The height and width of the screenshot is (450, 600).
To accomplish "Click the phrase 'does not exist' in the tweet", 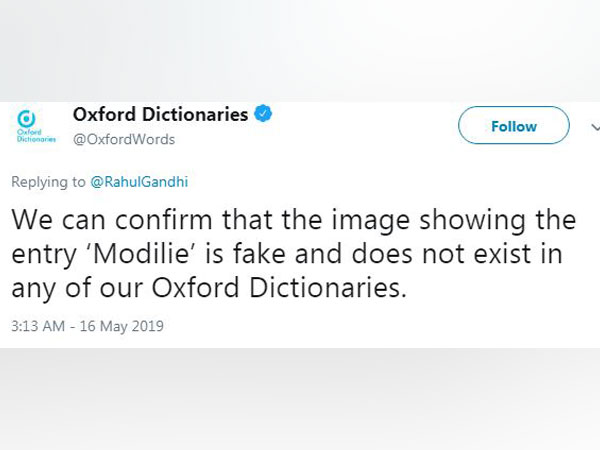I will pos(441,254).
